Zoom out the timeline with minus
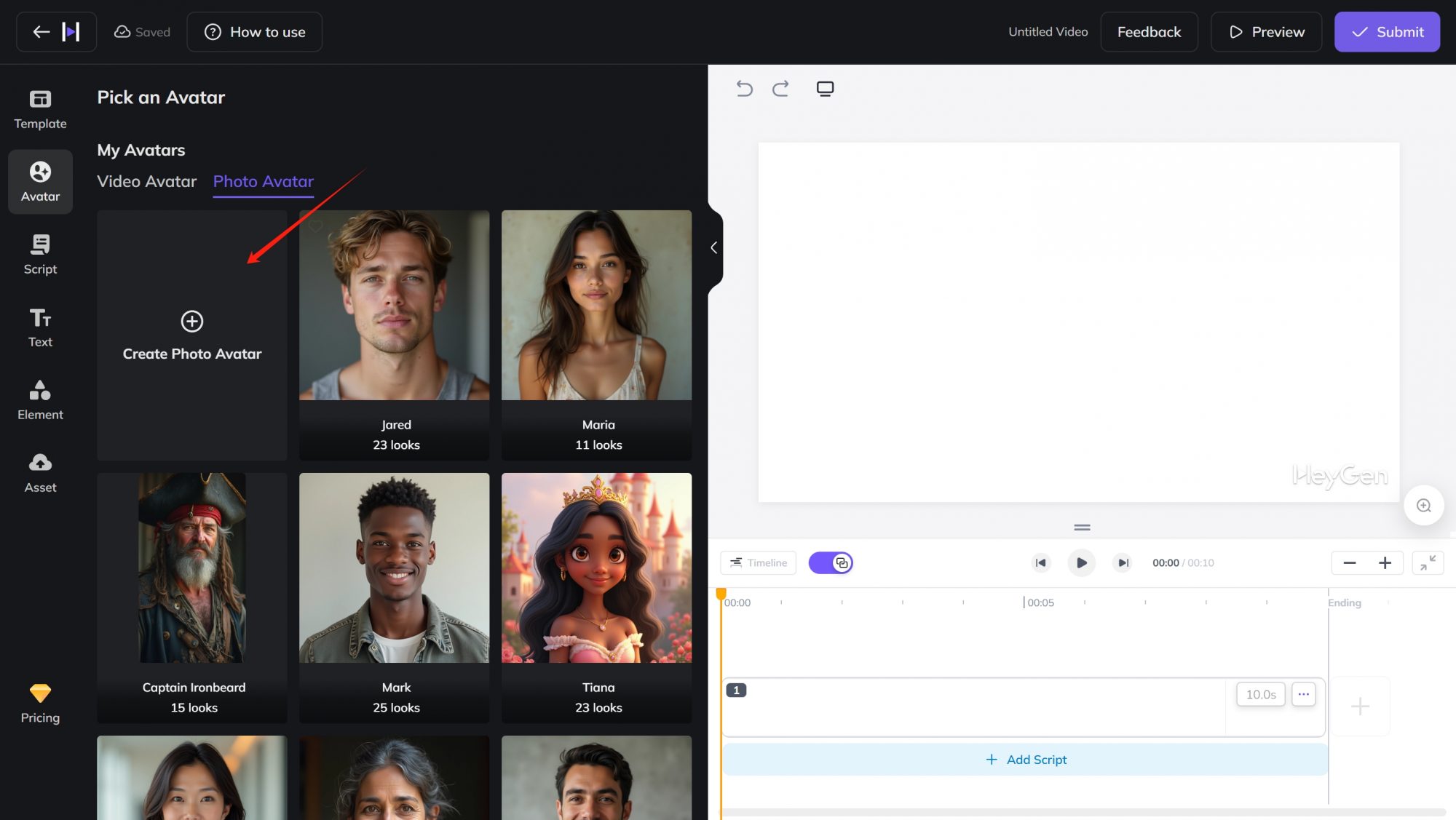Image resolution: width=1456 pixels, height=820 pixels. 1350,563
